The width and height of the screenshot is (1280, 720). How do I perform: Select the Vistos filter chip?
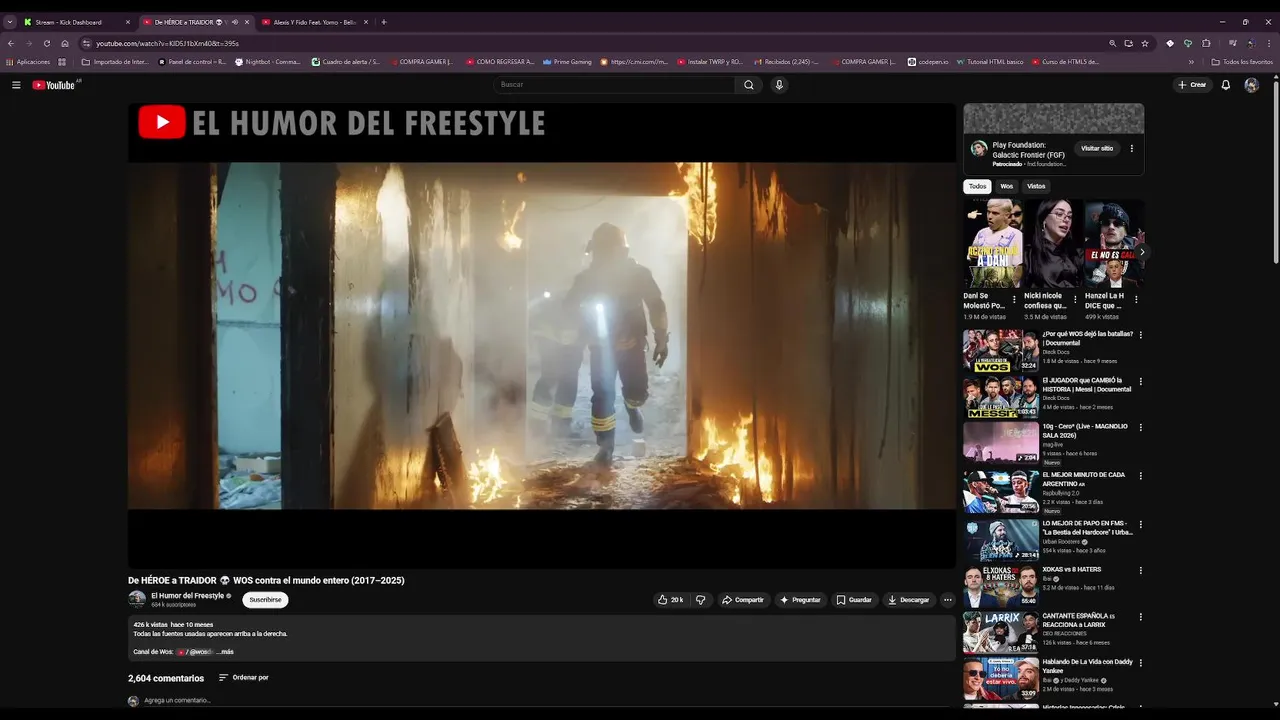(x=1036, y=186)
